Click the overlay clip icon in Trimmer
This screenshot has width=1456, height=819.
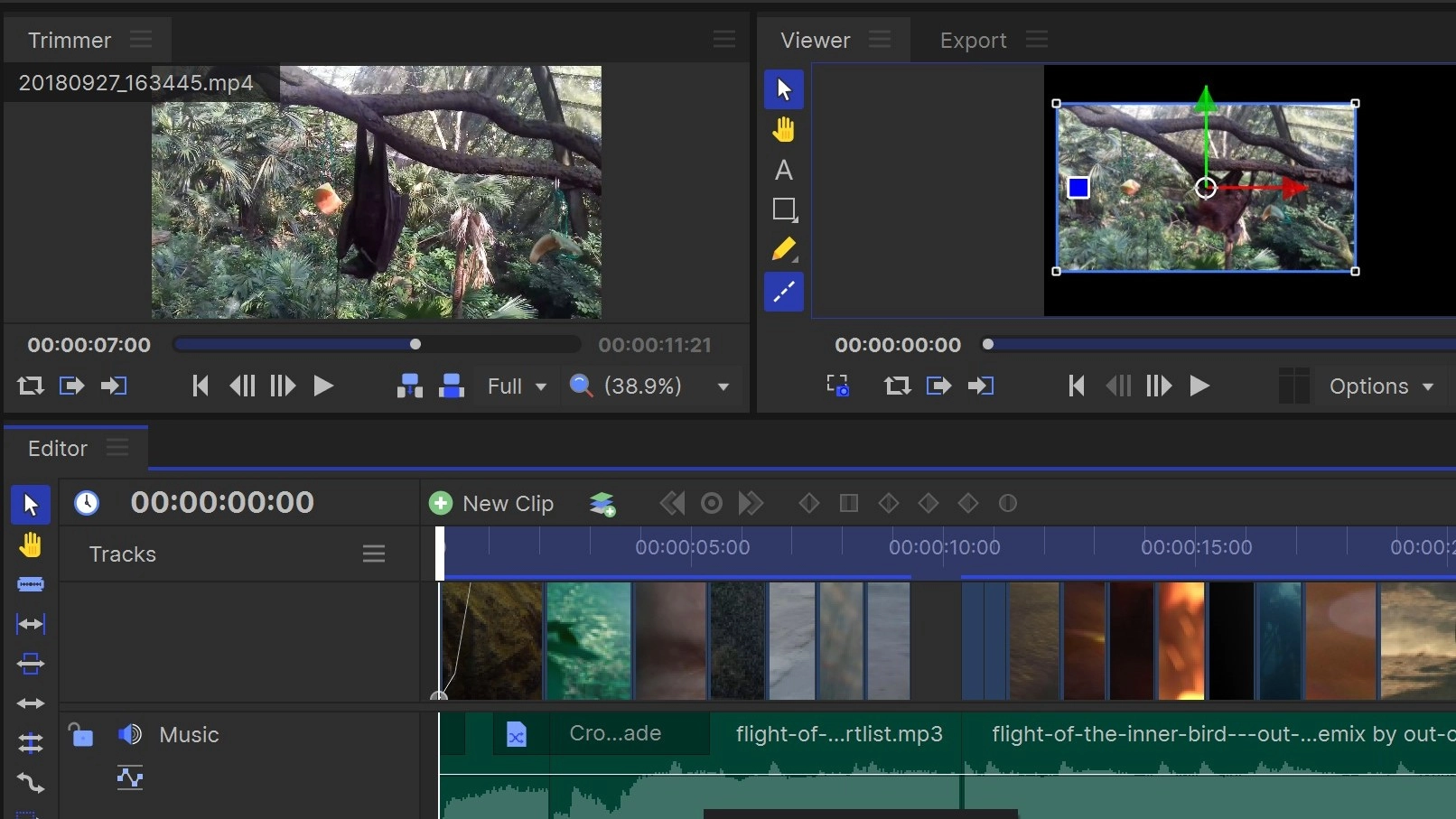[x=452, y=386]
